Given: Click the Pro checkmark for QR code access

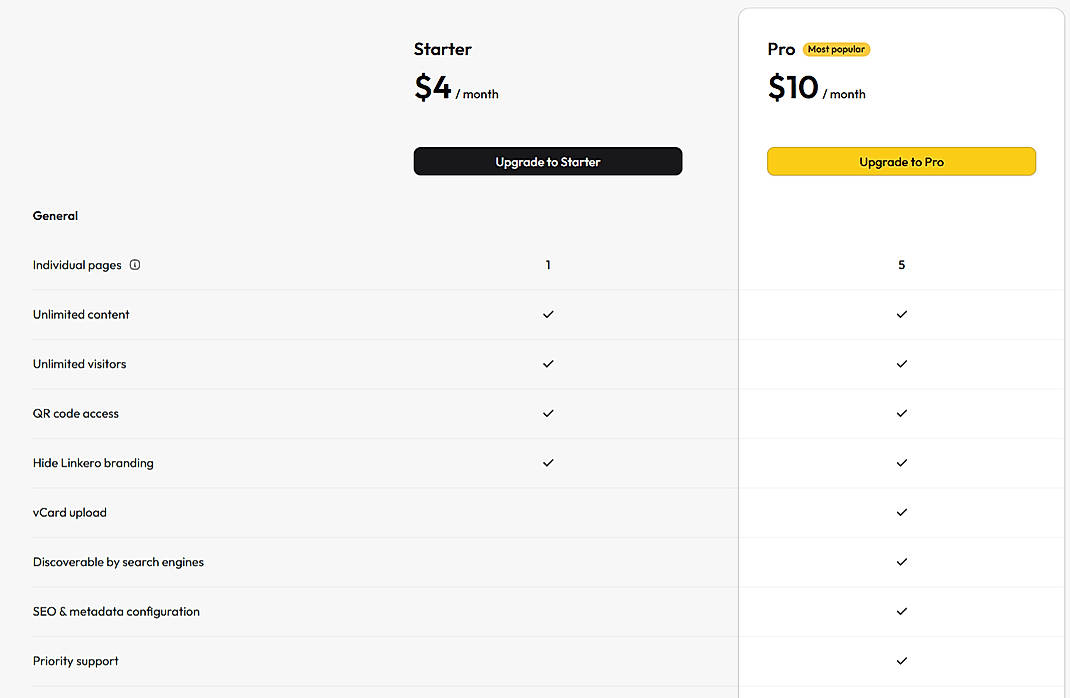Looking at the screenshot, I should click(901, 413).
